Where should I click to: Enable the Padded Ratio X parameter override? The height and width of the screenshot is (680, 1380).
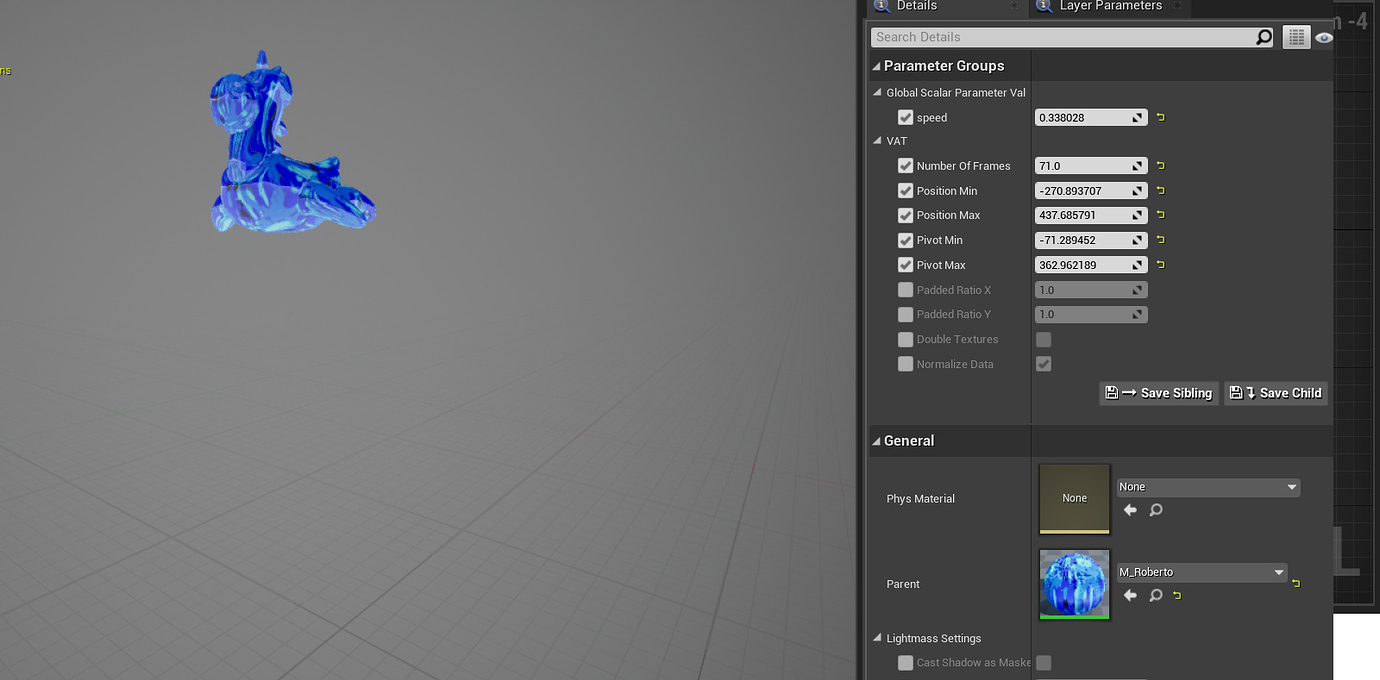906,289
